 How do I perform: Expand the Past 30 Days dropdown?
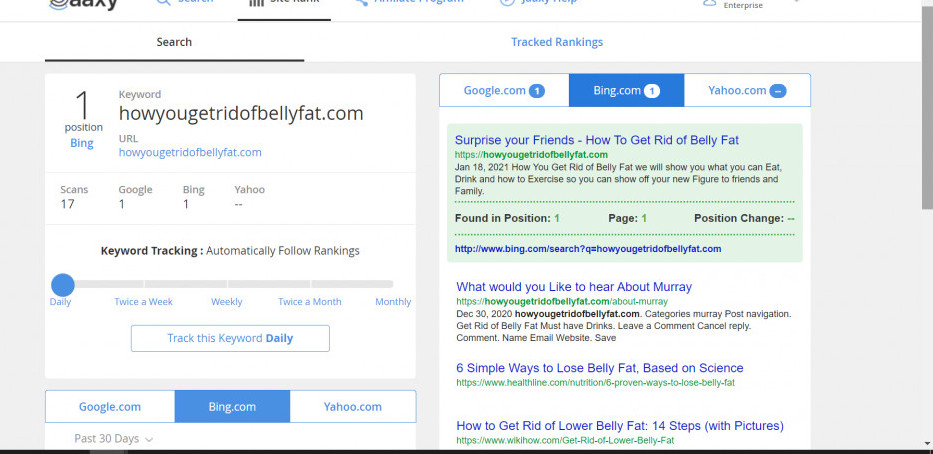click(113, 439)
